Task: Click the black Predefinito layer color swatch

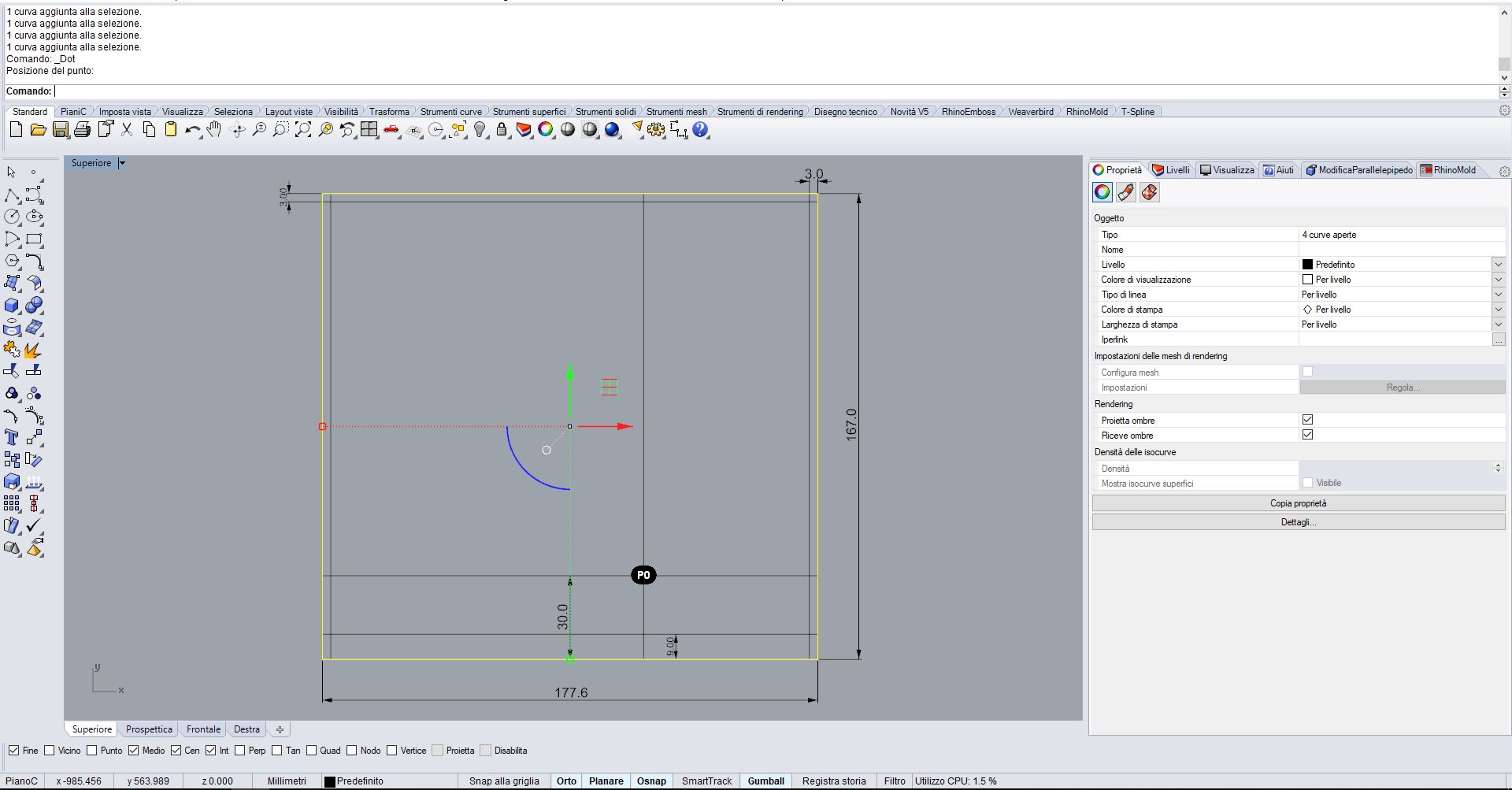Action: [1307, 265]
